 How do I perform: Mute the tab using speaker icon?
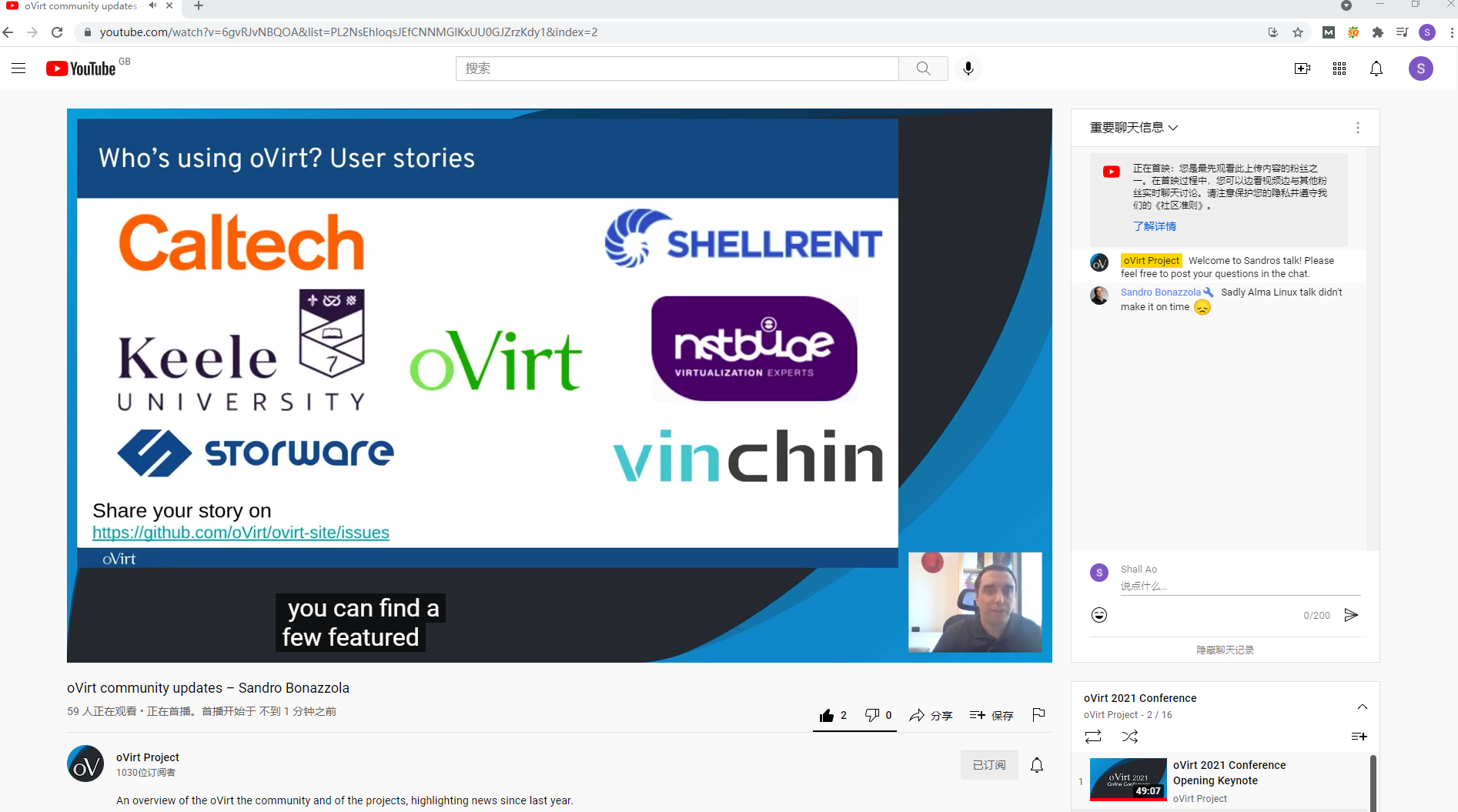153,5
